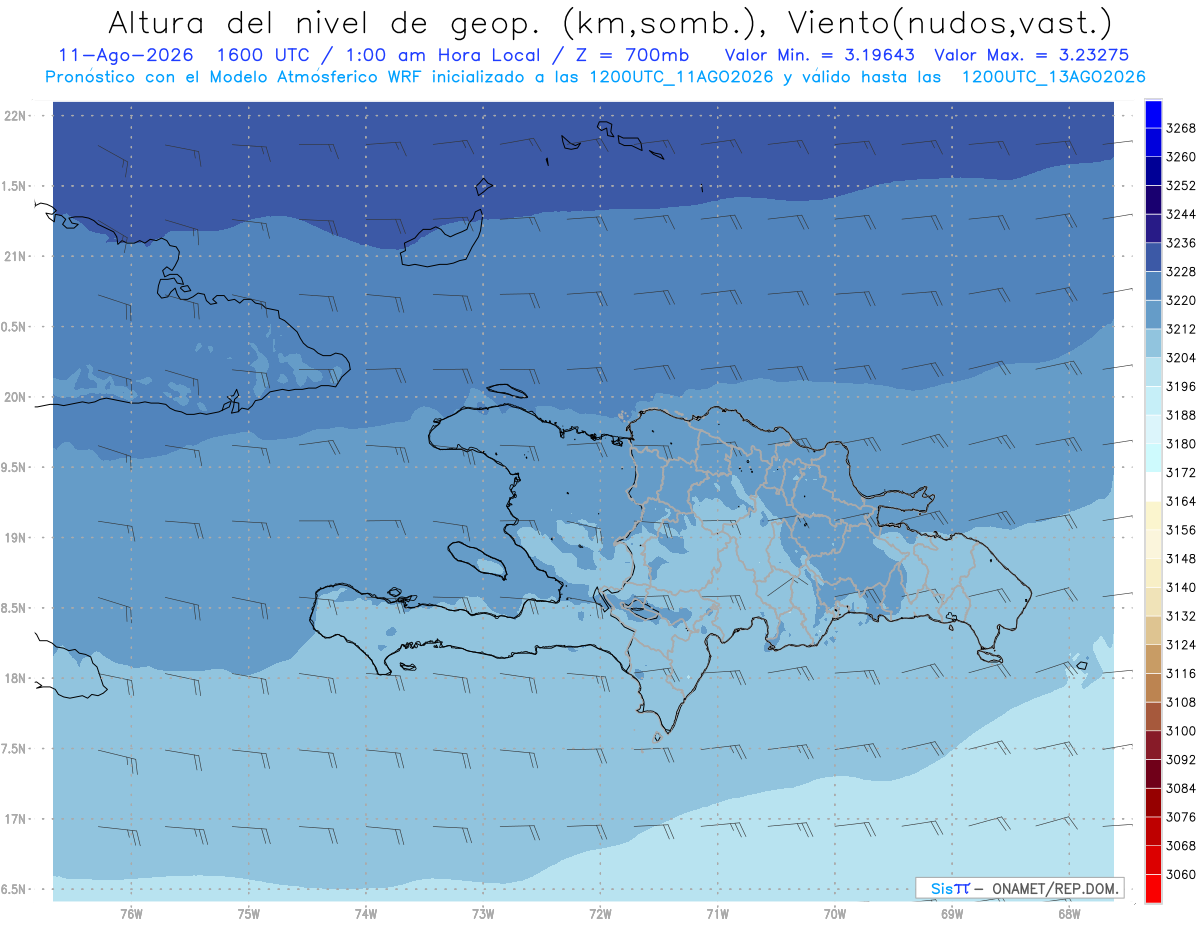Pick the legend swatch between 3204 and 3196

click(x=1152, y=372)
